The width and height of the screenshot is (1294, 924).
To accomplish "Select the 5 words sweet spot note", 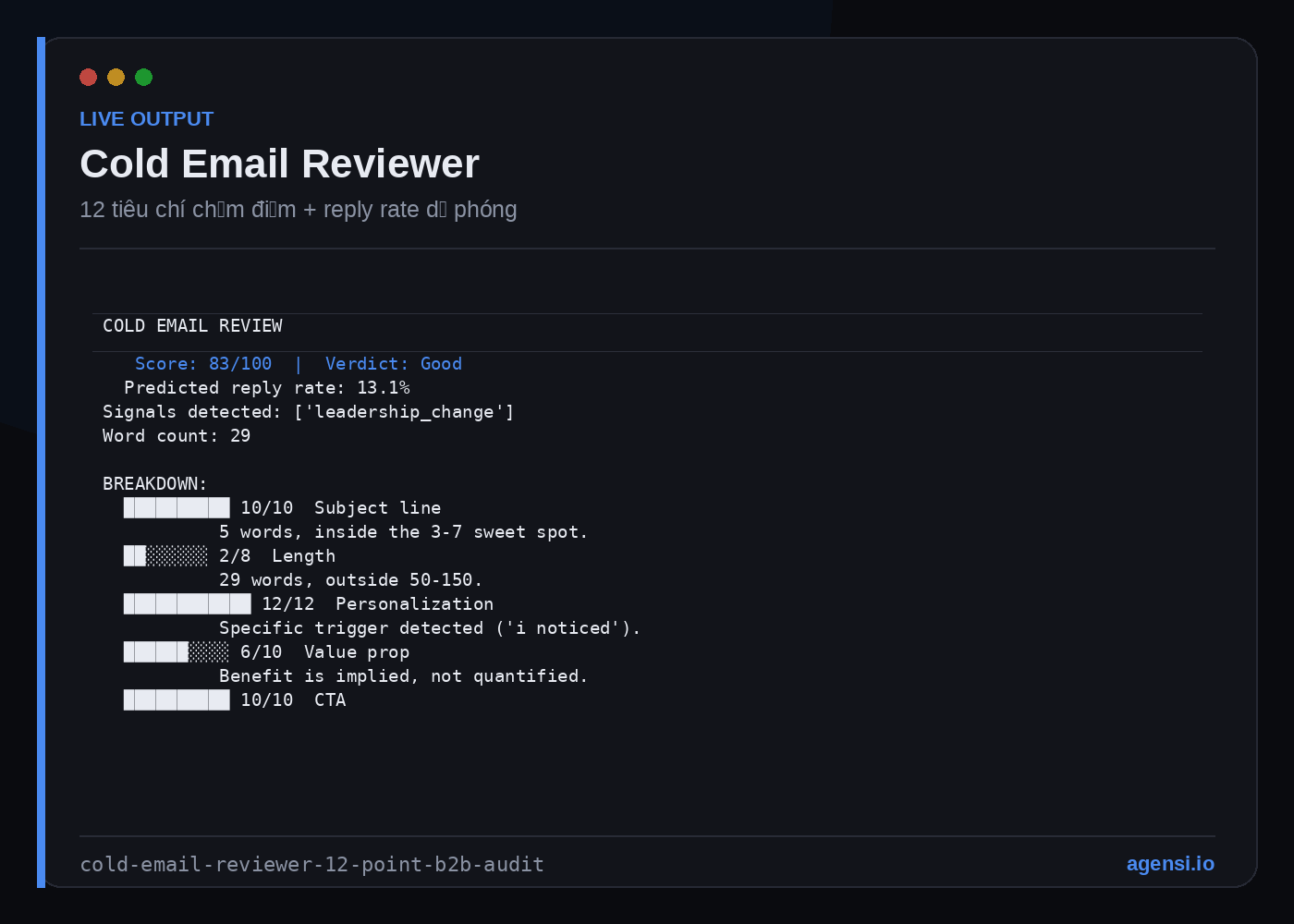I will [404, 532].
